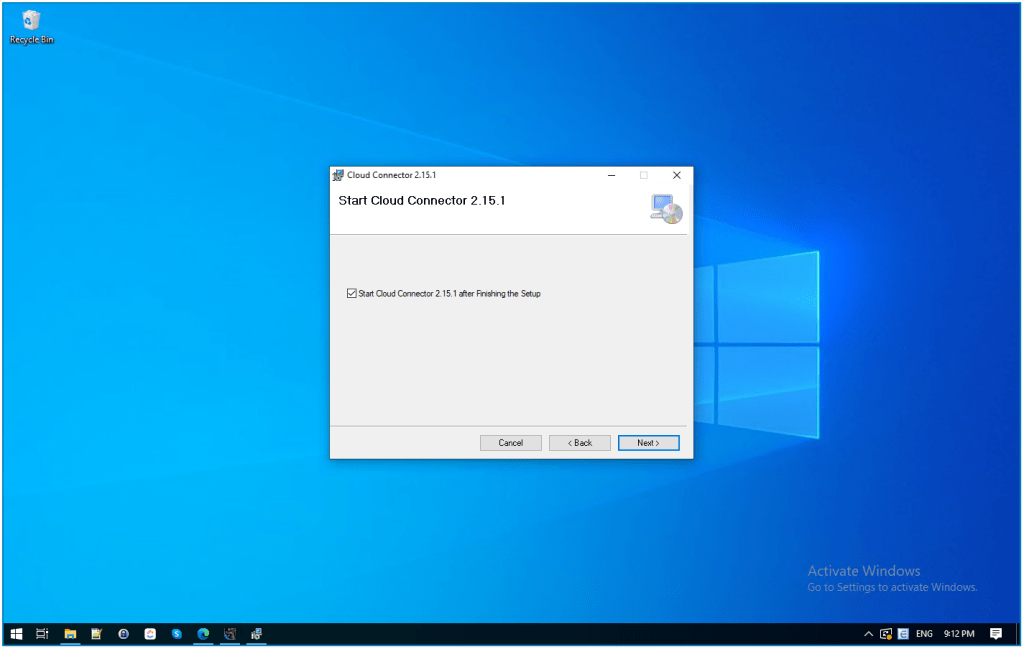Click the blue S icon in the taskbar
This screenshot has width=1024, height=649.
tap(177, 633)
